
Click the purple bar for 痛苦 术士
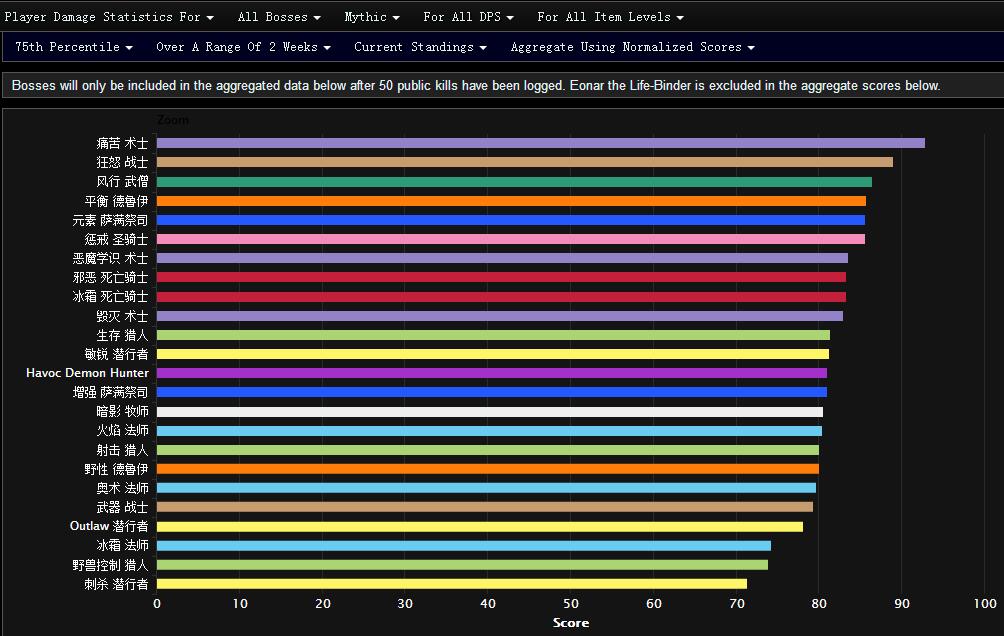click(540, 143)
